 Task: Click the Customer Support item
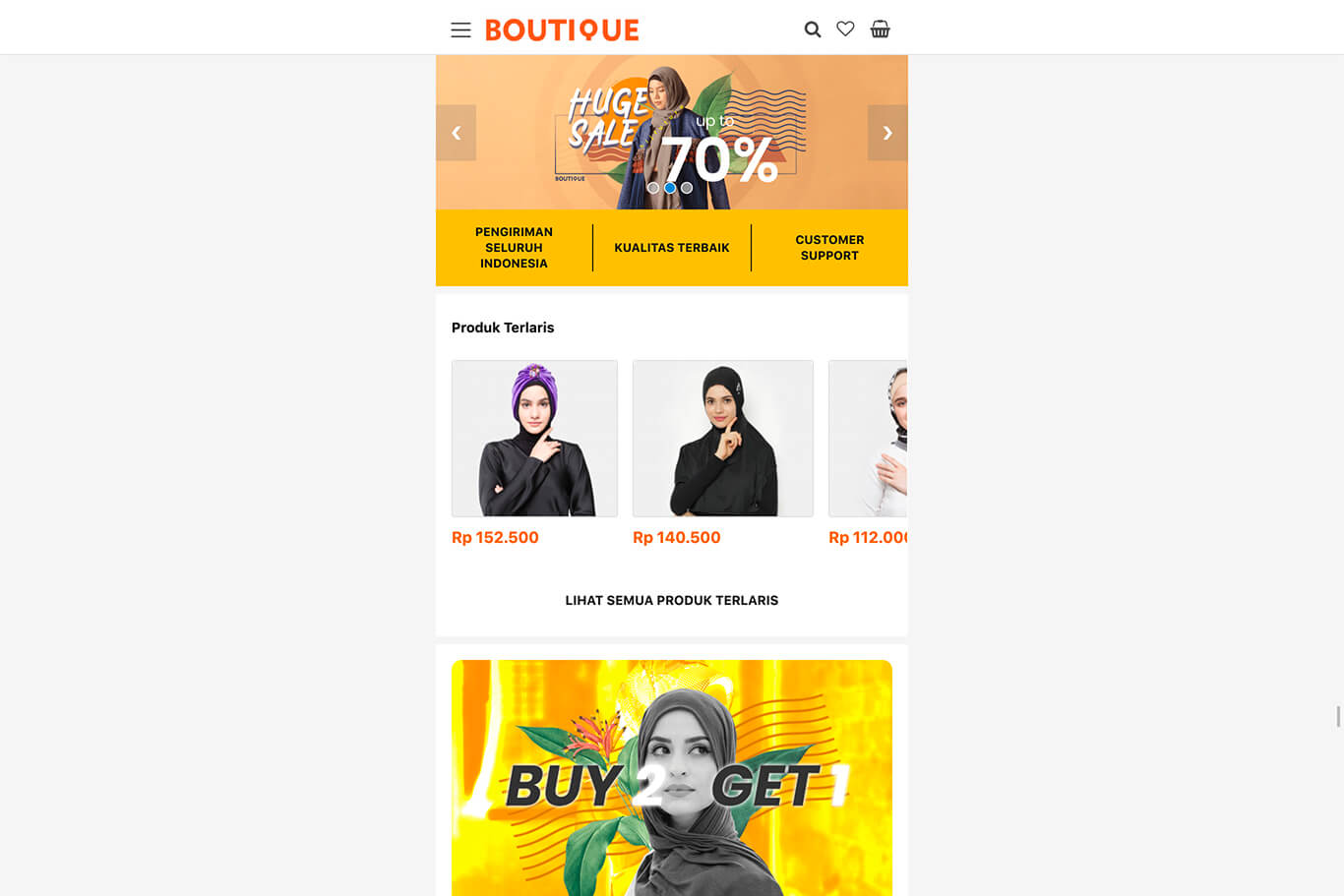coord(829,248)
